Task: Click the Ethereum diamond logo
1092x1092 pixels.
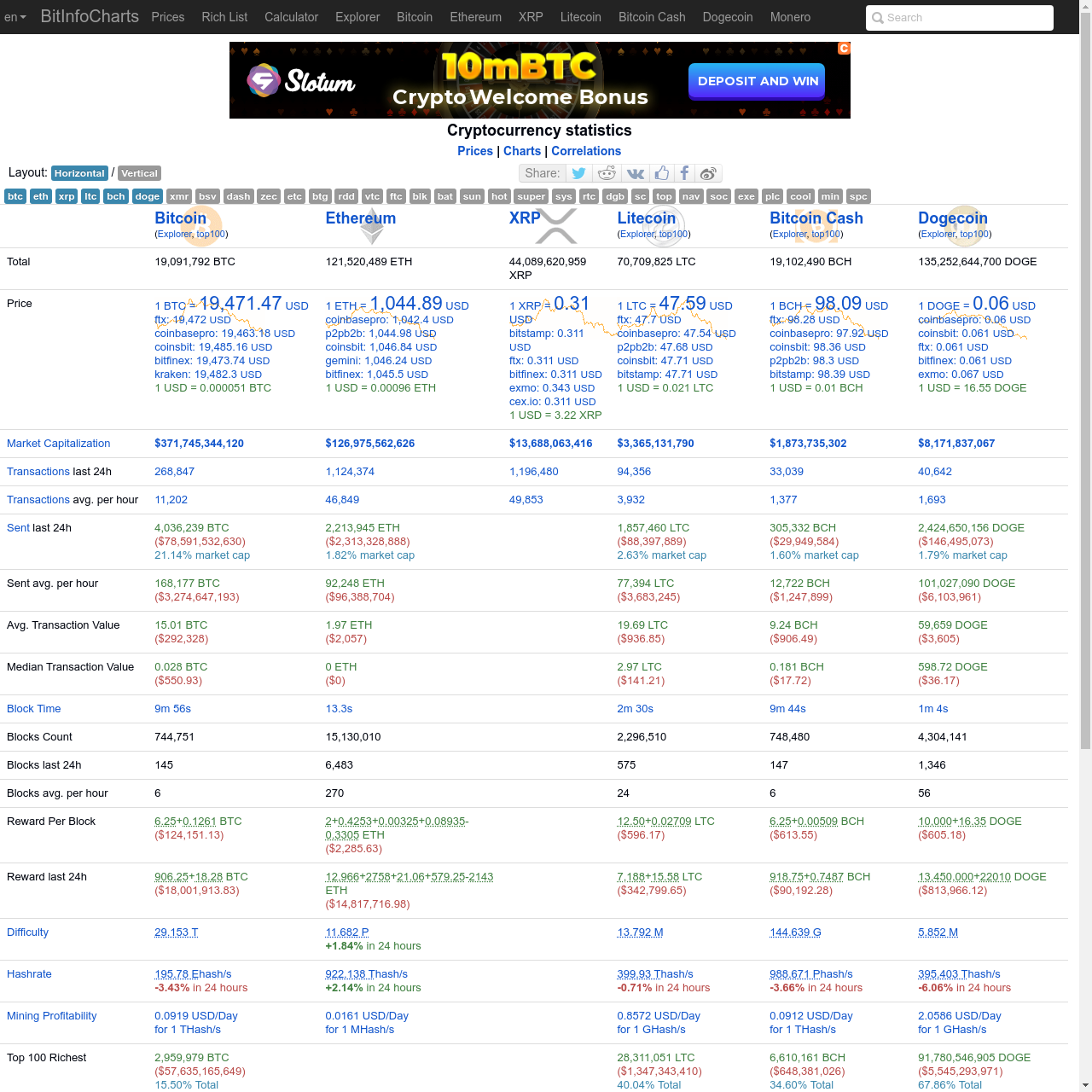Action: [371, 227]
